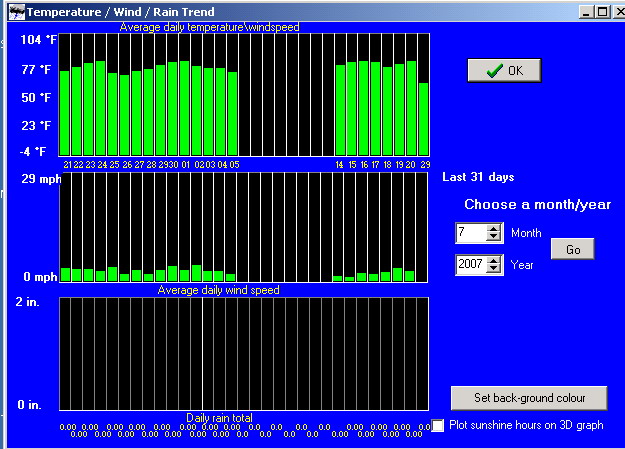Viewport: 625px width, 449px height.
Task: Click the '29 mph' axis label
Action: pyautogui.click(x=41, y=179)
